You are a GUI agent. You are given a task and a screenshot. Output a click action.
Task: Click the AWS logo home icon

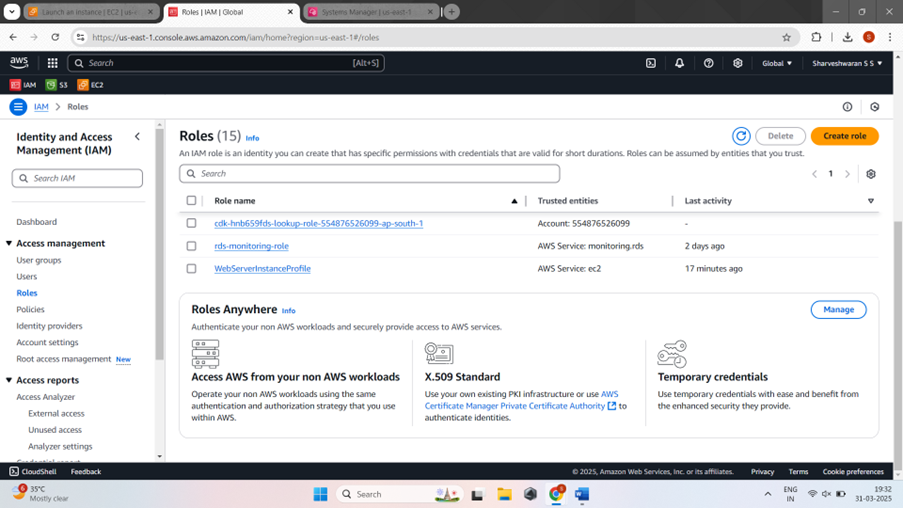pos(19,63)
